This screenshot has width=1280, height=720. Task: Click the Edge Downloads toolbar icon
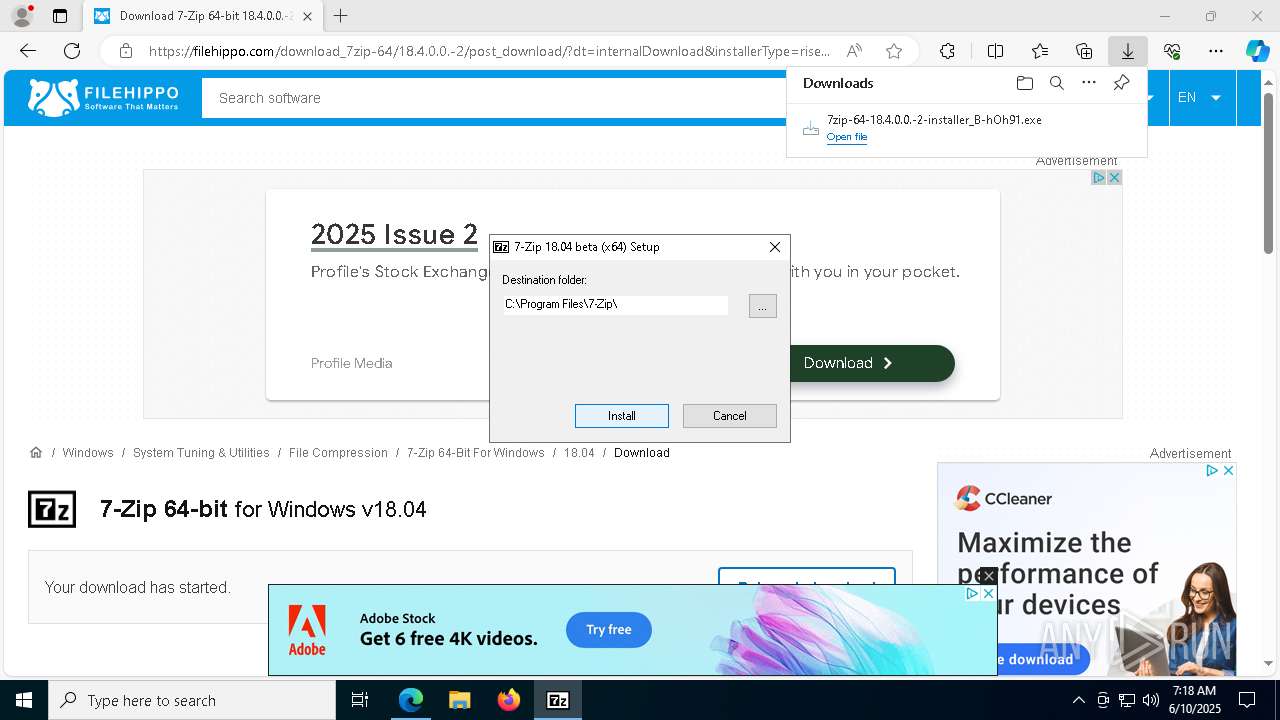[1127, 51]
